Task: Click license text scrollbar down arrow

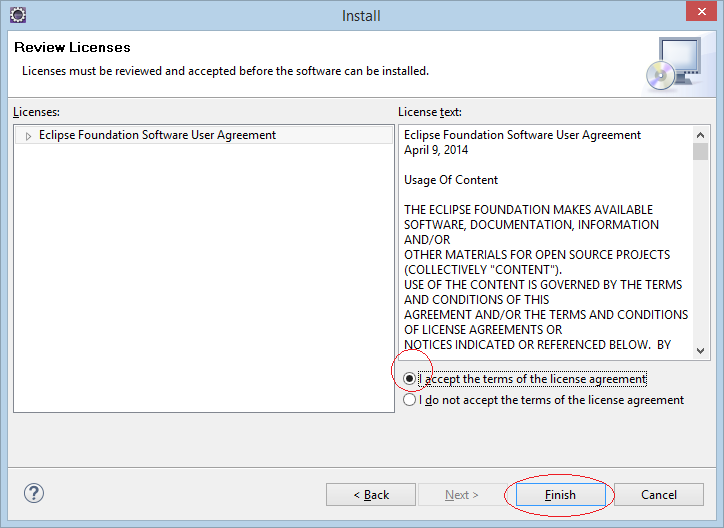Action: (700, 351)
